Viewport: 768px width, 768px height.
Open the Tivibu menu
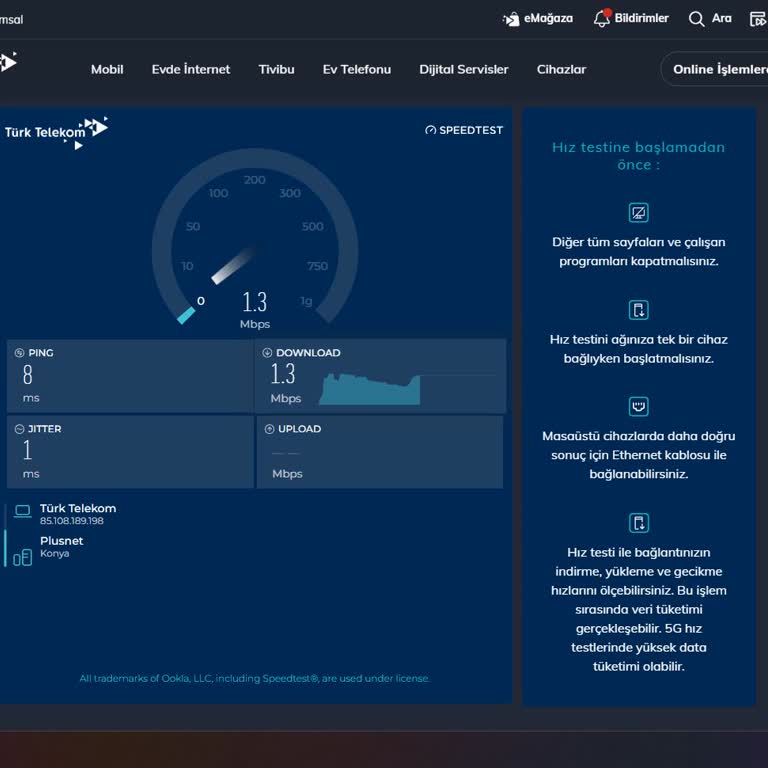click(x=276, y=69)
